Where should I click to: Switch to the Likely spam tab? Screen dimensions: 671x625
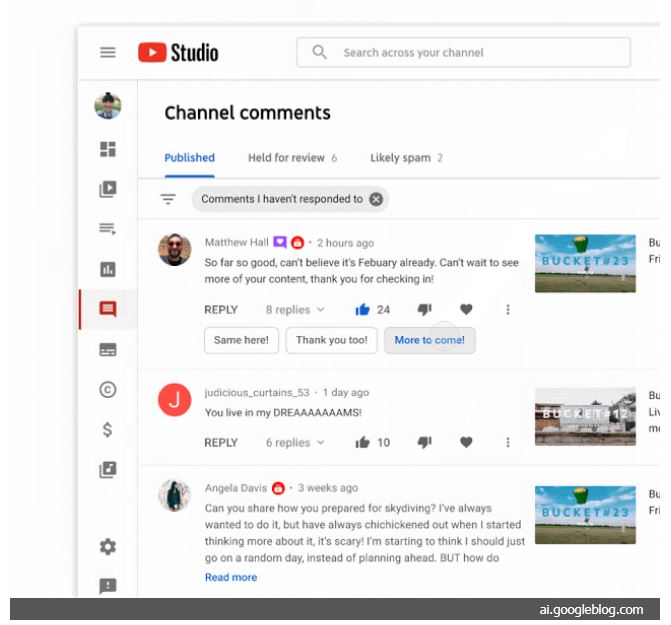[406, 158]
